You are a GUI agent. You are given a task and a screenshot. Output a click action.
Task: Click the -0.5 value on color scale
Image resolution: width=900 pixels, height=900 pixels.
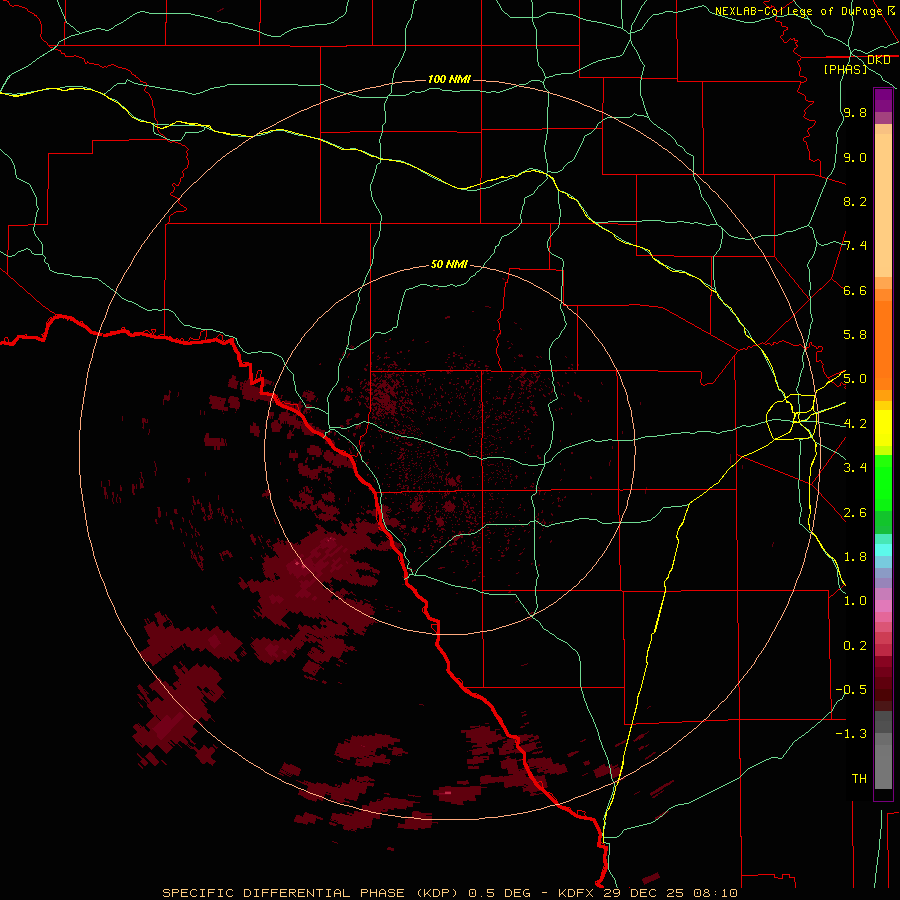pyautogui.click(x=851, y=690)
